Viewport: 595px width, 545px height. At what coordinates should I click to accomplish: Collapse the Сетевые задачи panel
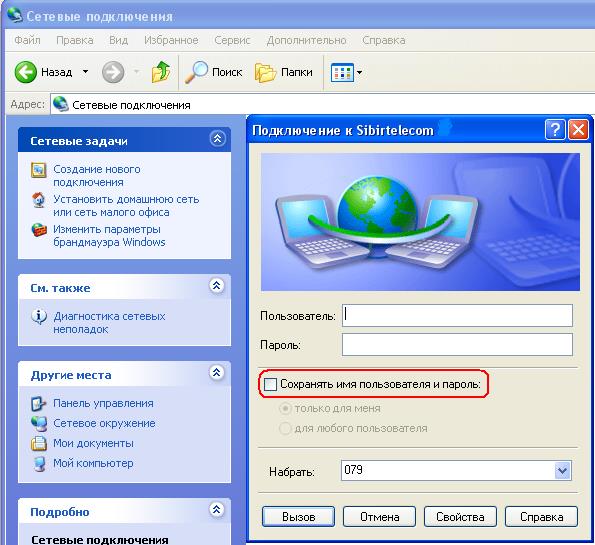click(217, 139)
